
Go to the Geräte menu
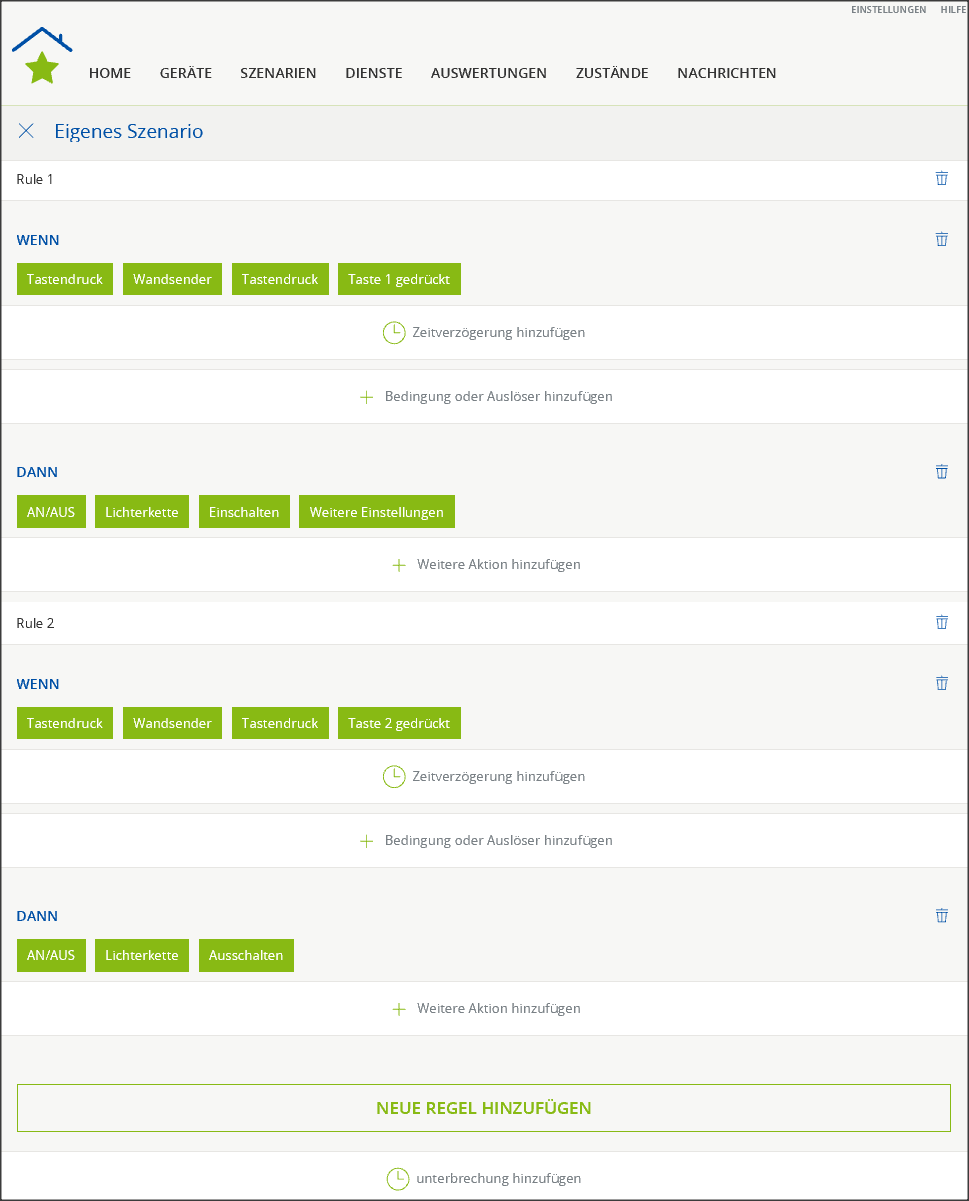click(185, 73)
